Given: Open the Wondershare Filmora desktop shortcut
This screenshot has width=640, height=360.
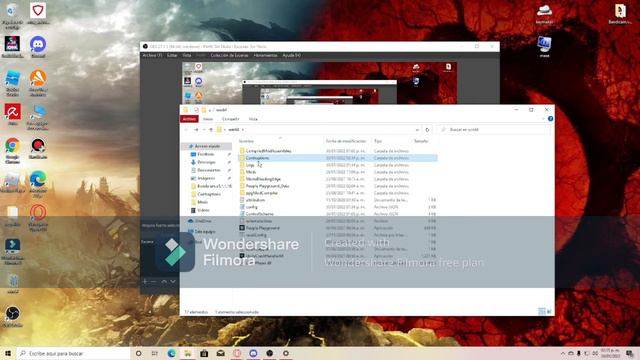Looking at the screenshot, I should 12,251.
